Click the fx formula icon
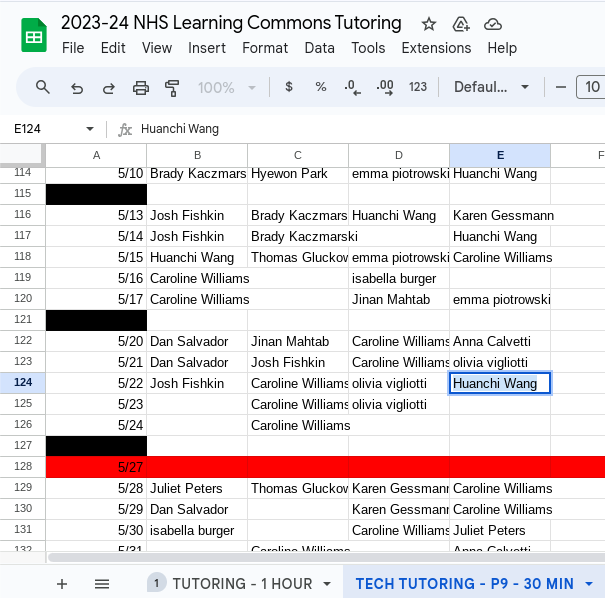605x598 pixels. (125, 129)
